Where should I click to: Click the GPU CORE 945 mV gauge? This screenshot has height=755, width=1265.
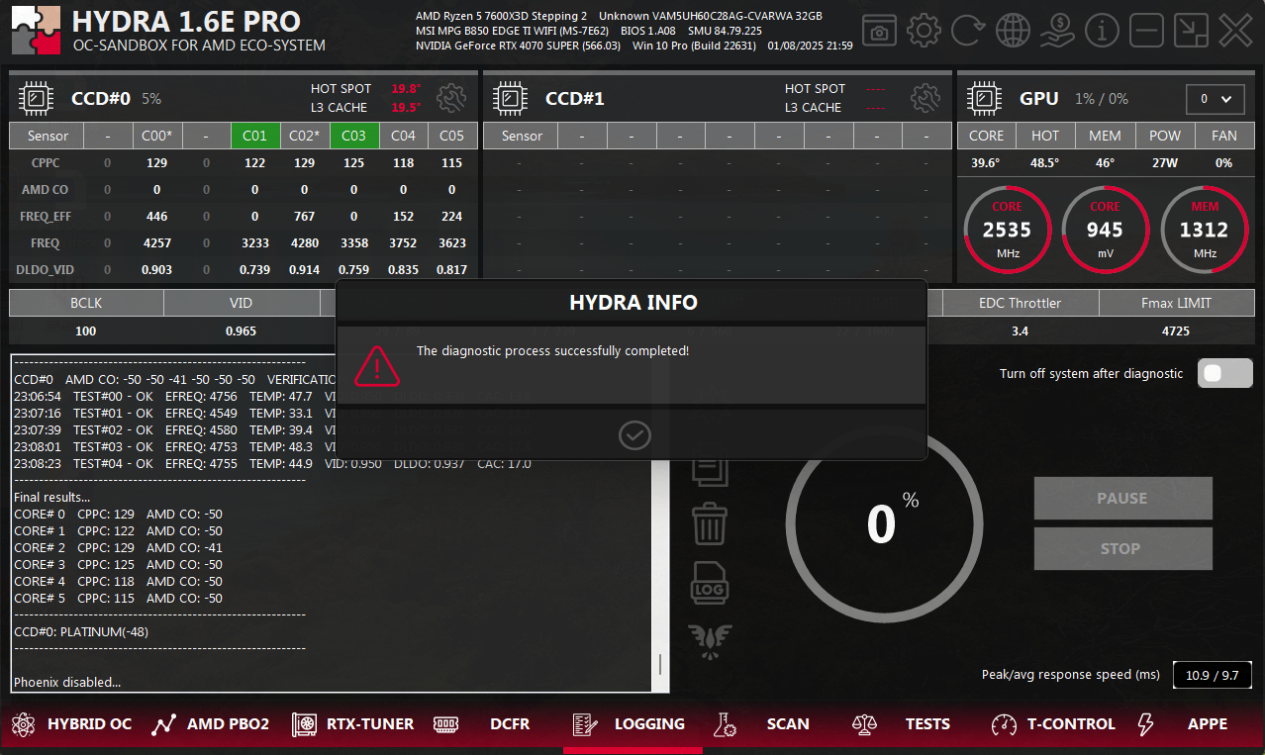click(1105, 230)
